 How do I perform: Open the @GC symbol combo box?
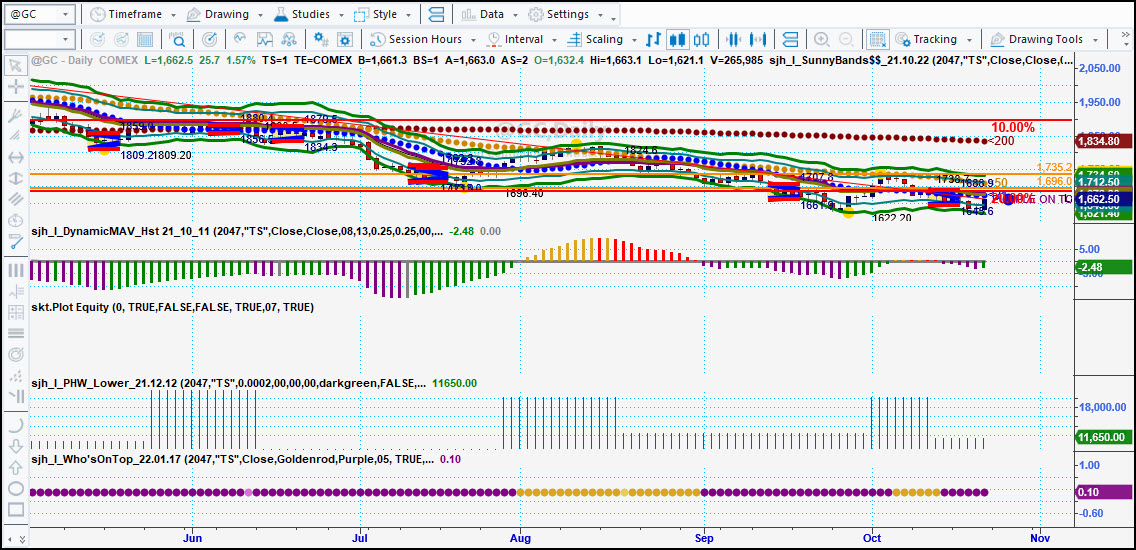click(x=39, y=14)
